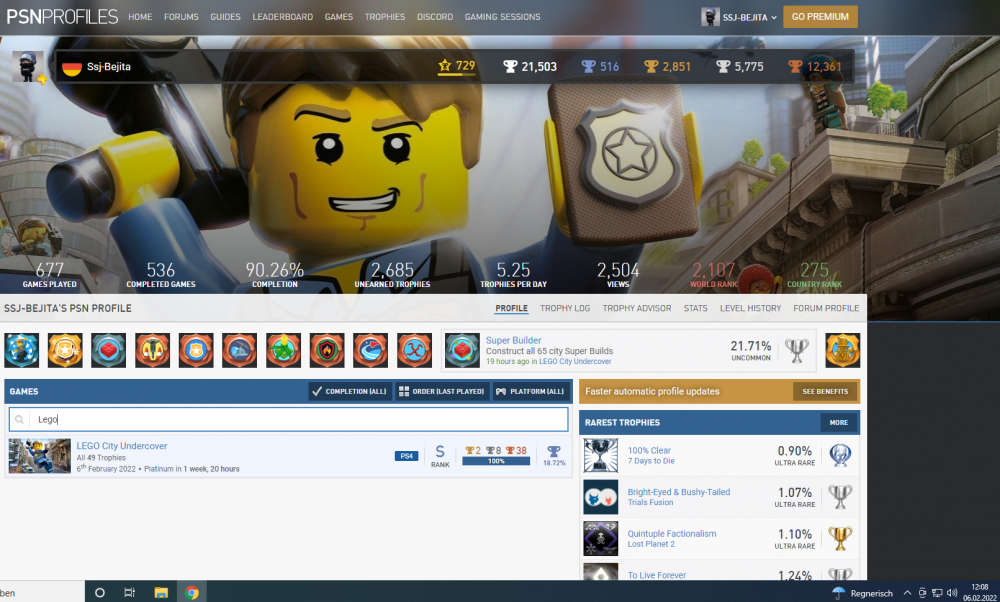
Task: Click the Lego search input field
Action: (200, 419)
